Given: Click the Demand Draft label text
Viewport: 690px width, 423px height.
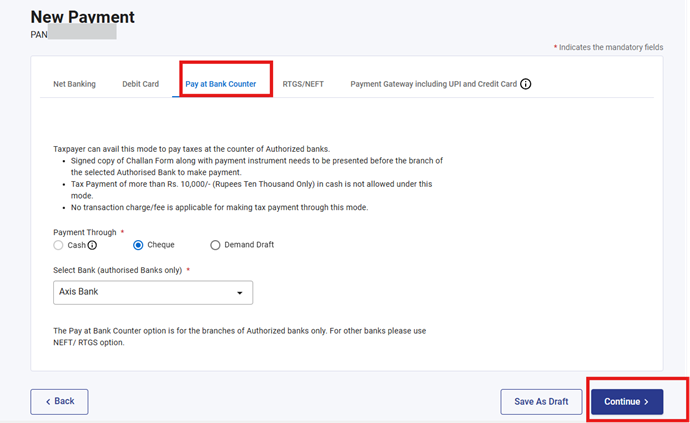Looking at the screenshot, I should tap(250, 245).
